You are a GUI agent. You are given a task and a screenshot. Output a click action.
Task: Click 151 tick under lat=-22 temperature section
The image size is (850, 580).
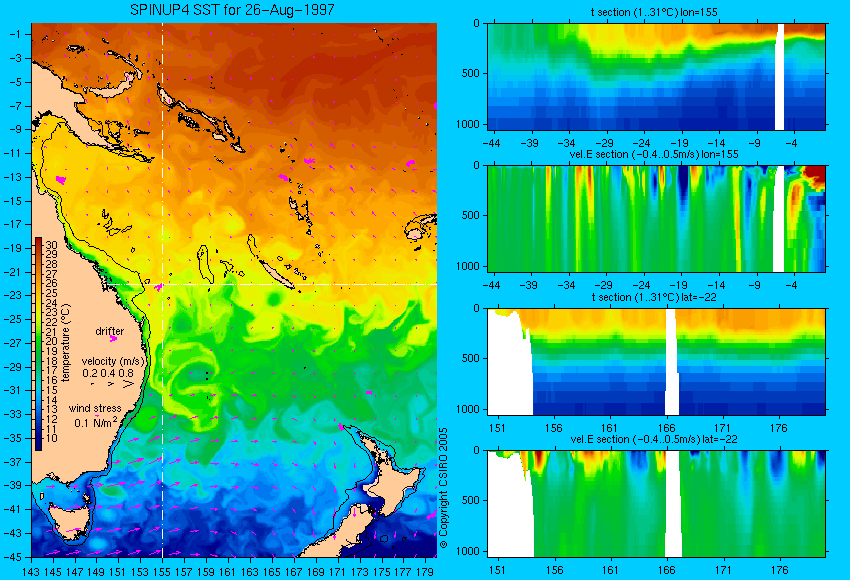(x=497, y=428)
